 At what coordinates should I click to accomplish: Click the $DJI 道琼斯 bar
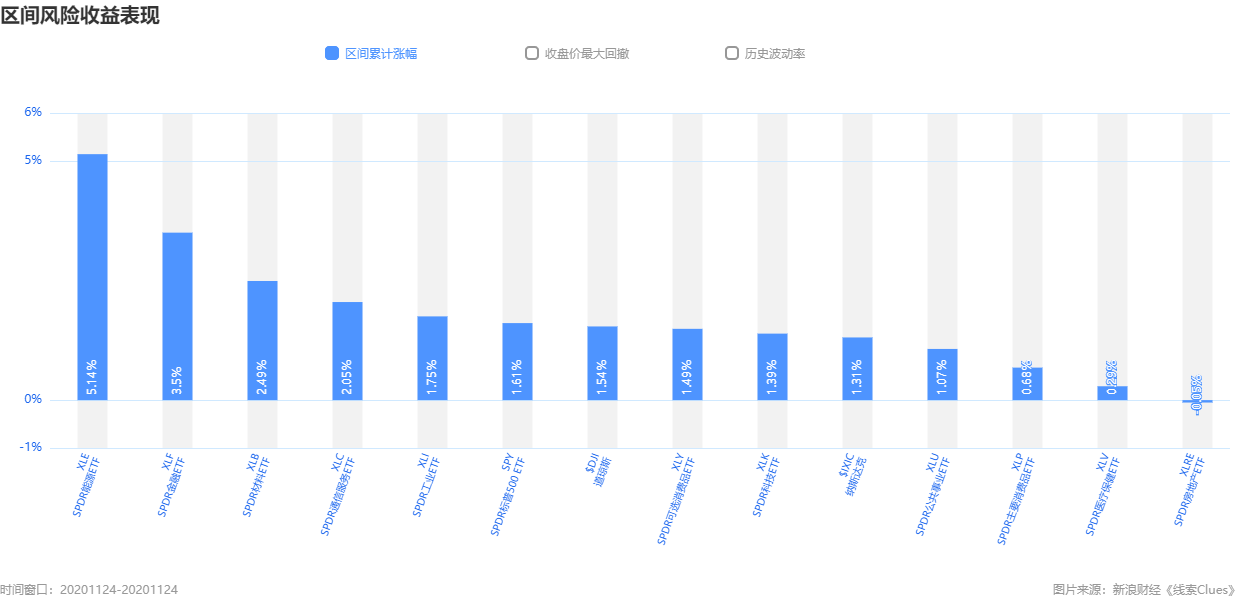603,363
